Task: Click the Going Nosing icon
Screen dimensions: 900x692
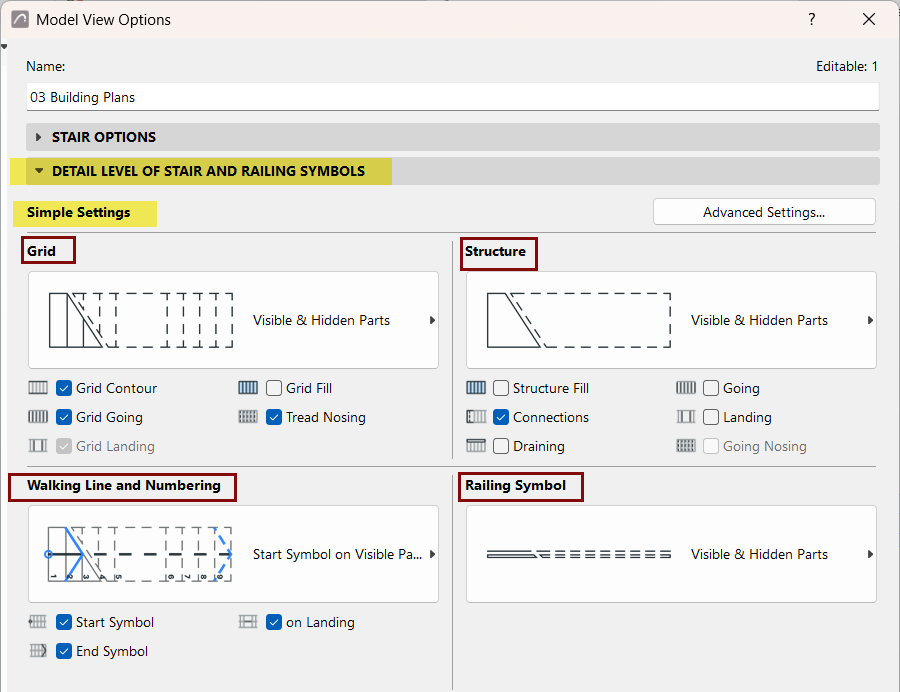Action: 686,446
